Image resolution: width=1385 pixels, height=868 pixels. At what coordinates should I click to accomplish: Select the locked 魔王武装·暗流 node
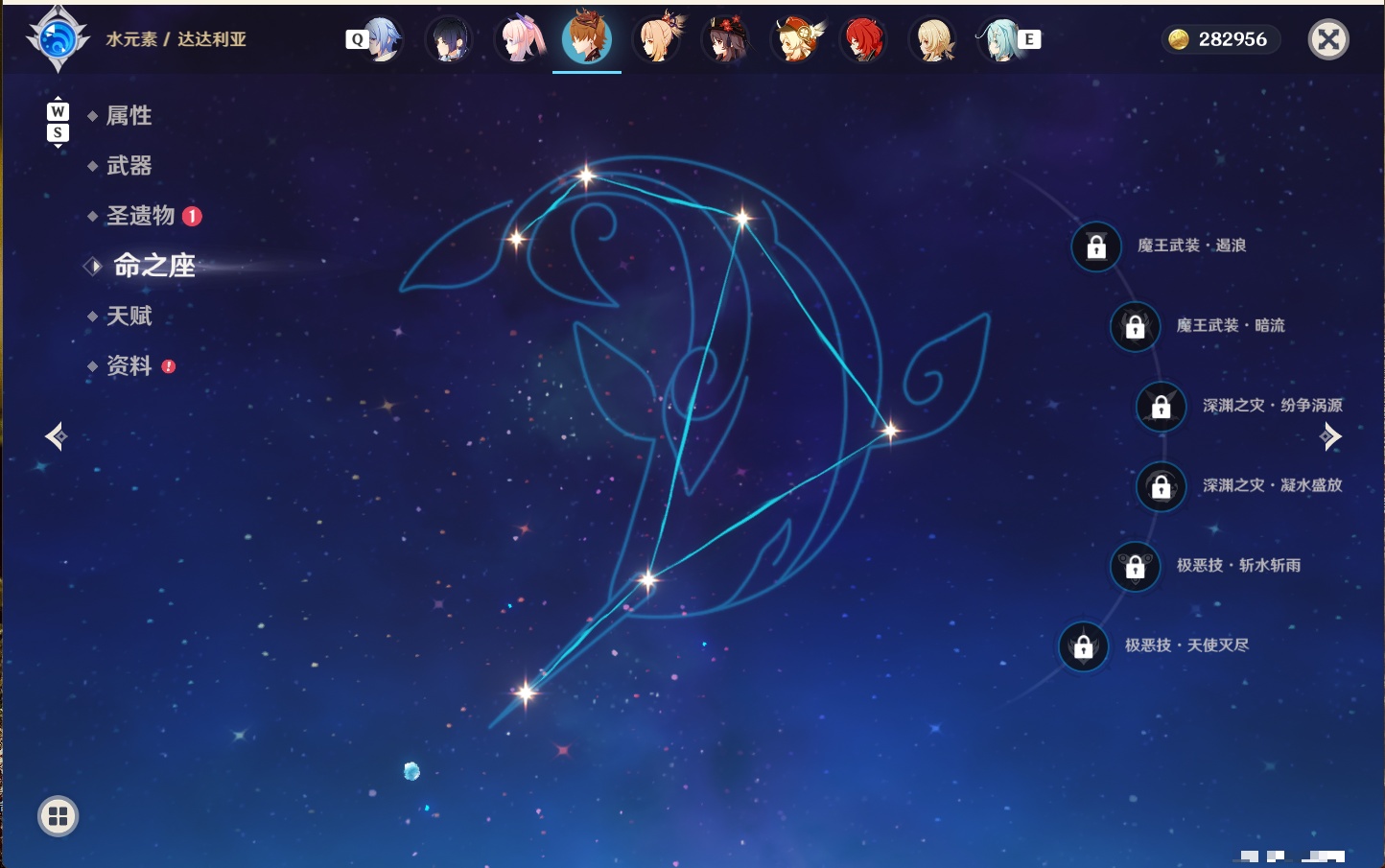tap(1135, 326)
